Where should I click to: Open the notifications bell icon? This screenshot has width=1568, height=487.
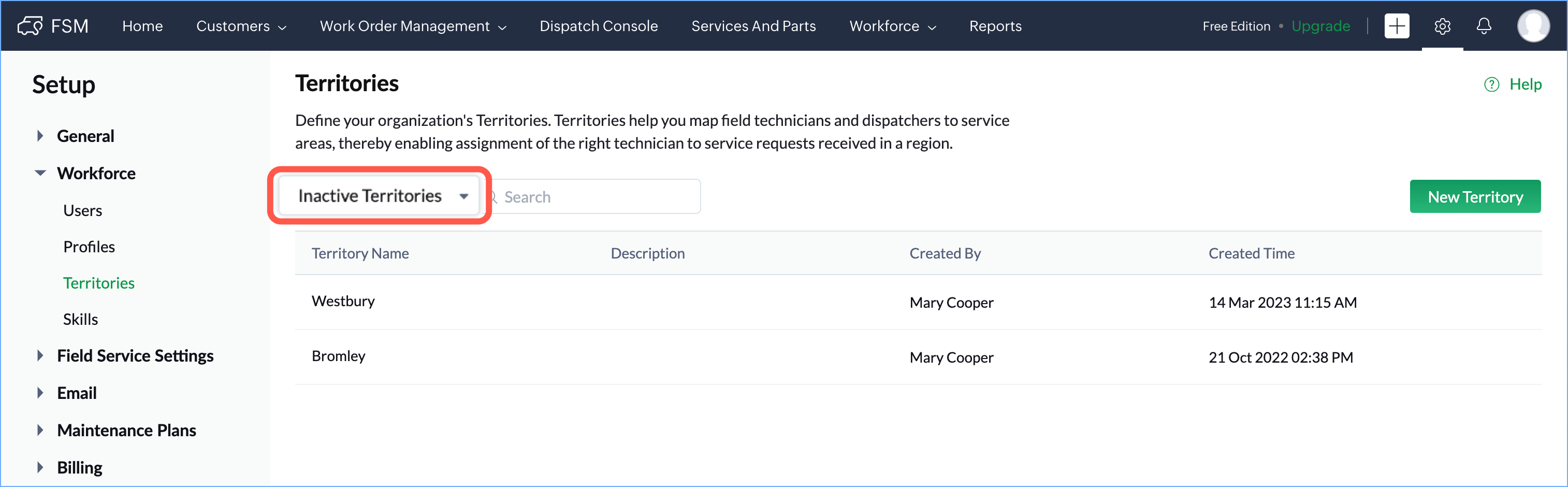[1484, 26]
